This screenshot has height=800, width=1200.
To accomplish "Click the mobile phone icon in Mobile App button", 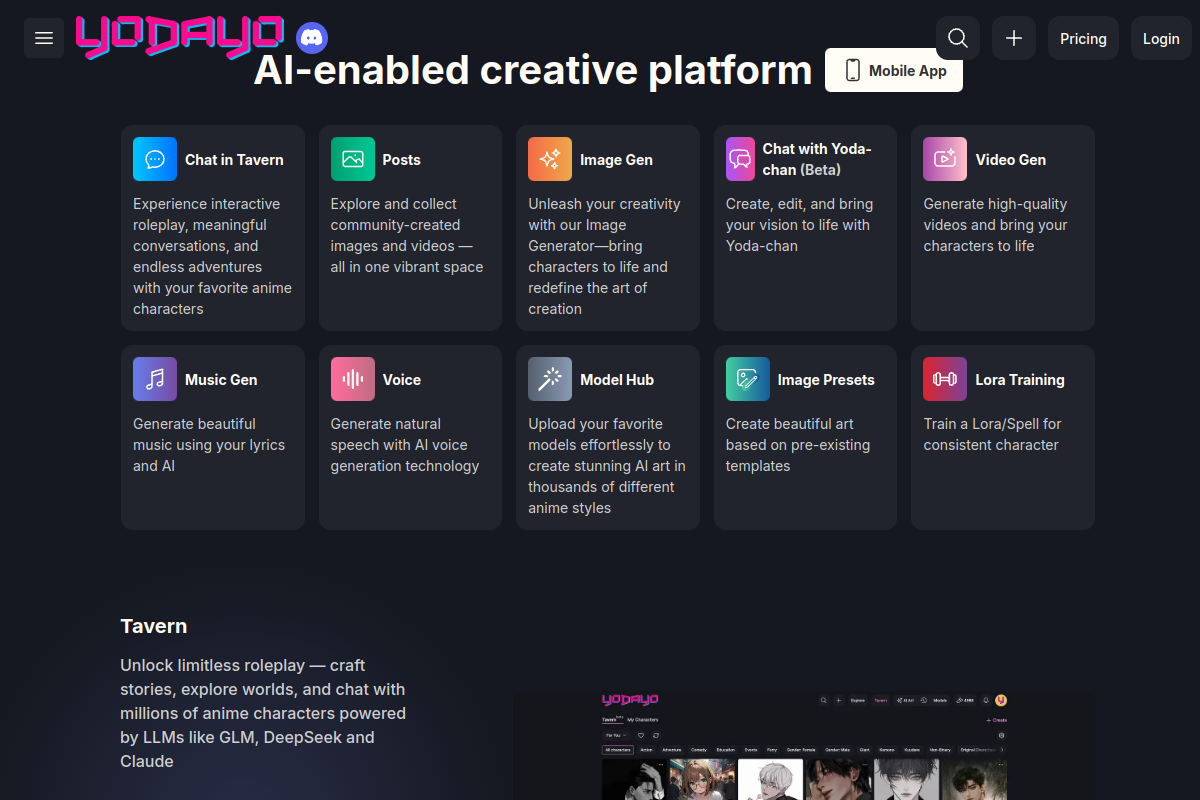I will tap(853, 70).
